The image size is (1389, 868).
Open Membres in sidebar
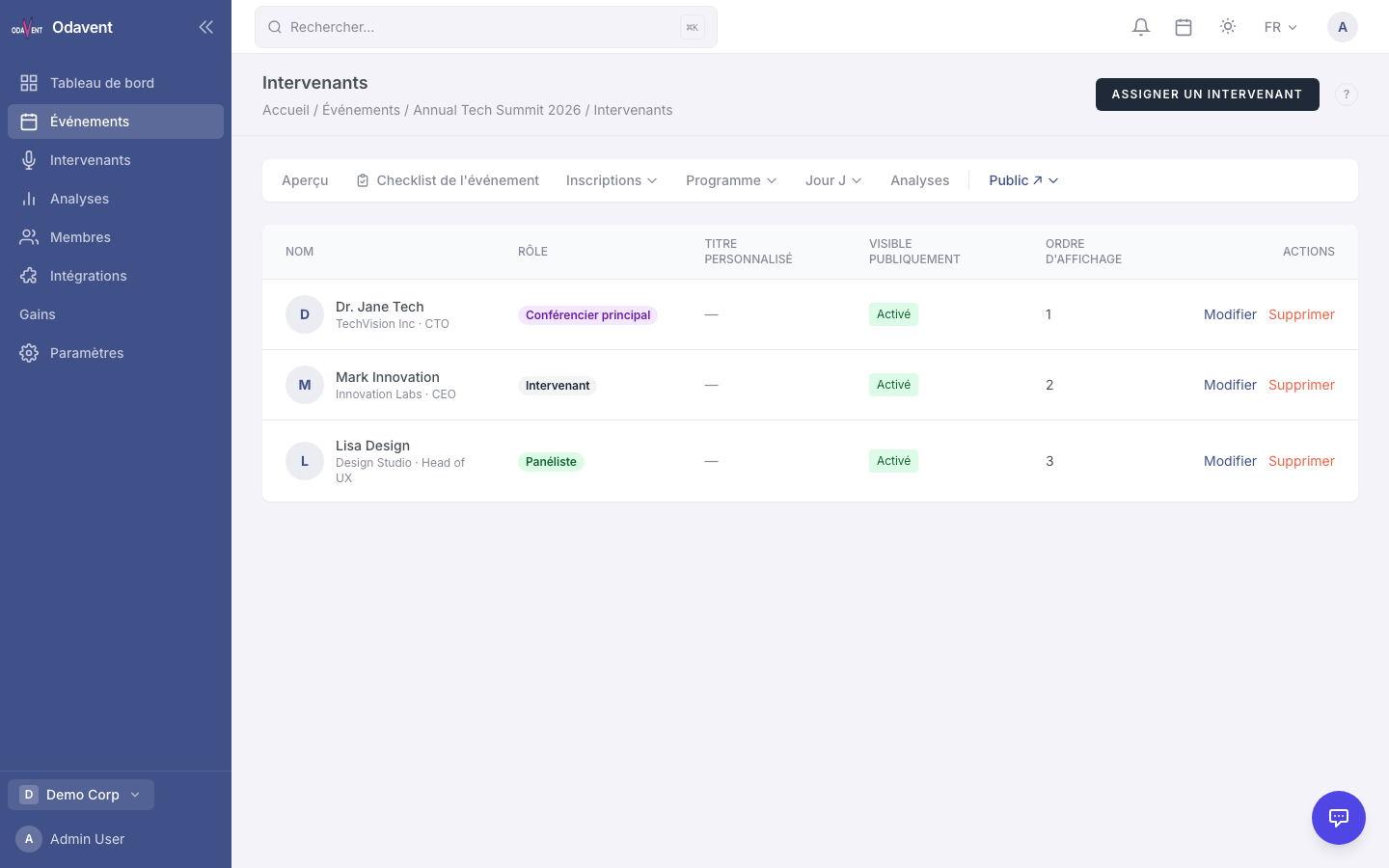point(116,237)
